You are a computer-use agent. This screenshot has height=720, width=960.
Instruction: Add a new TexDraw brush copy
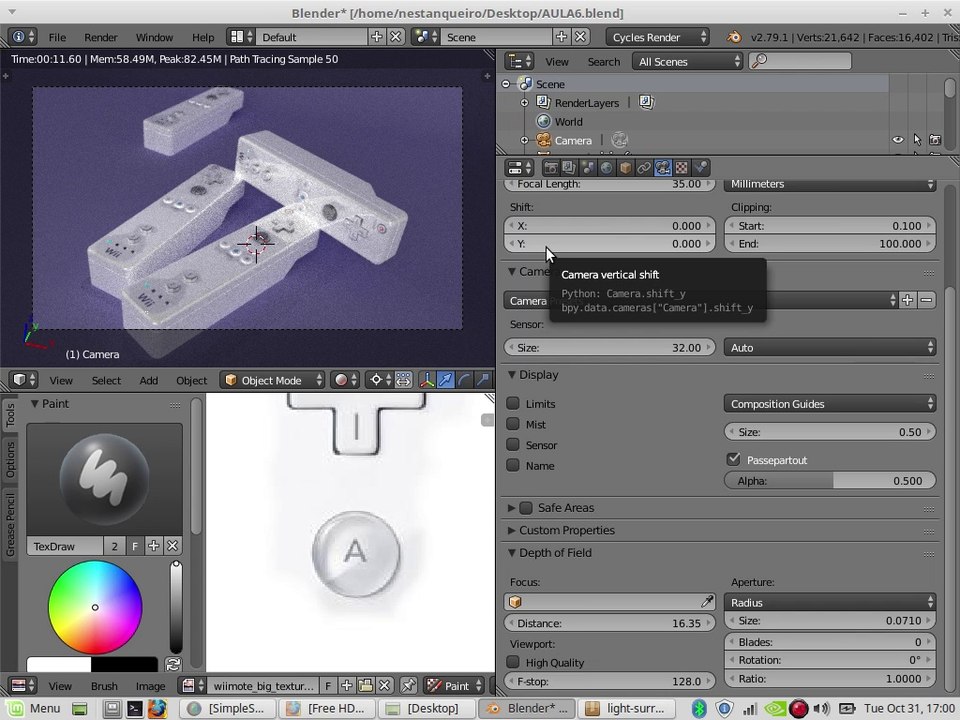pyautogui.click(x=154, y=546)
